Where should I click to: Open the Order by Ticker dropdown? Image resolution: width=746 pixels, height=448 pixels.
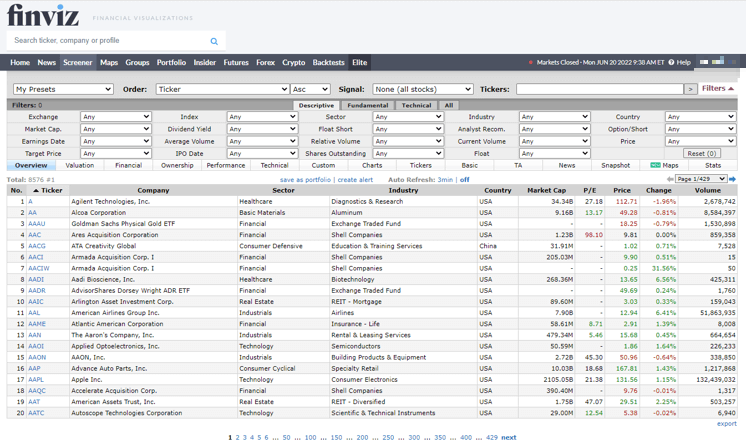pyautogui.click(x=222, y=89)
